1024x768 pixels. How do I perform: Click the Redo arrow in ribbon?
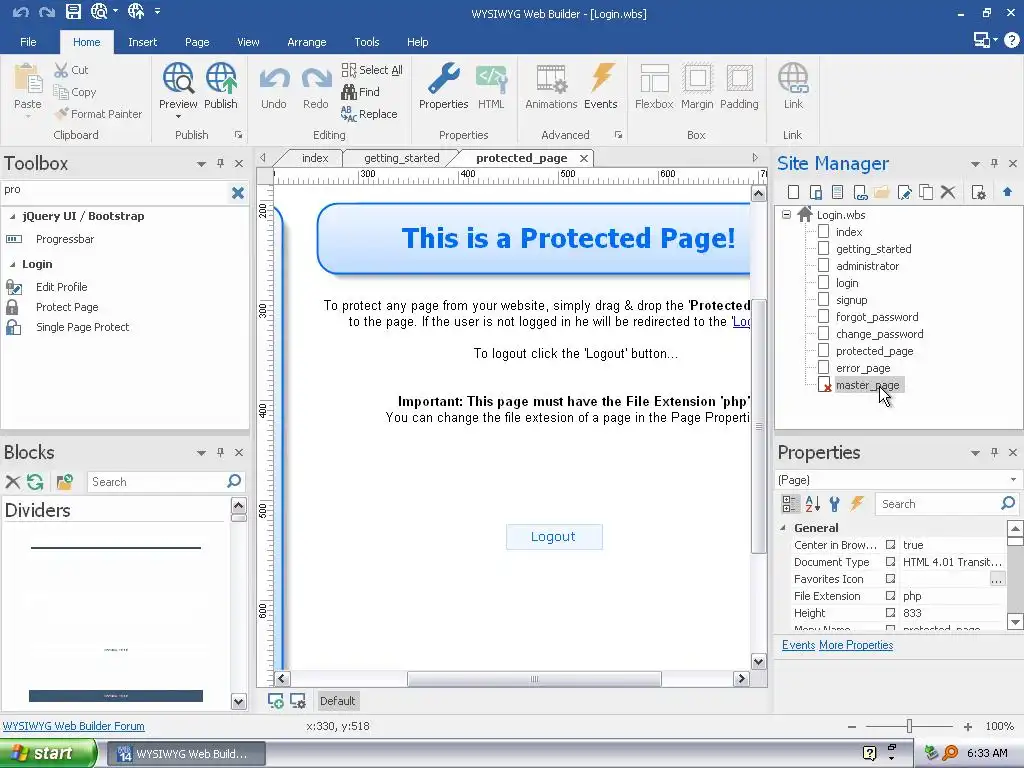click(316, 80)
